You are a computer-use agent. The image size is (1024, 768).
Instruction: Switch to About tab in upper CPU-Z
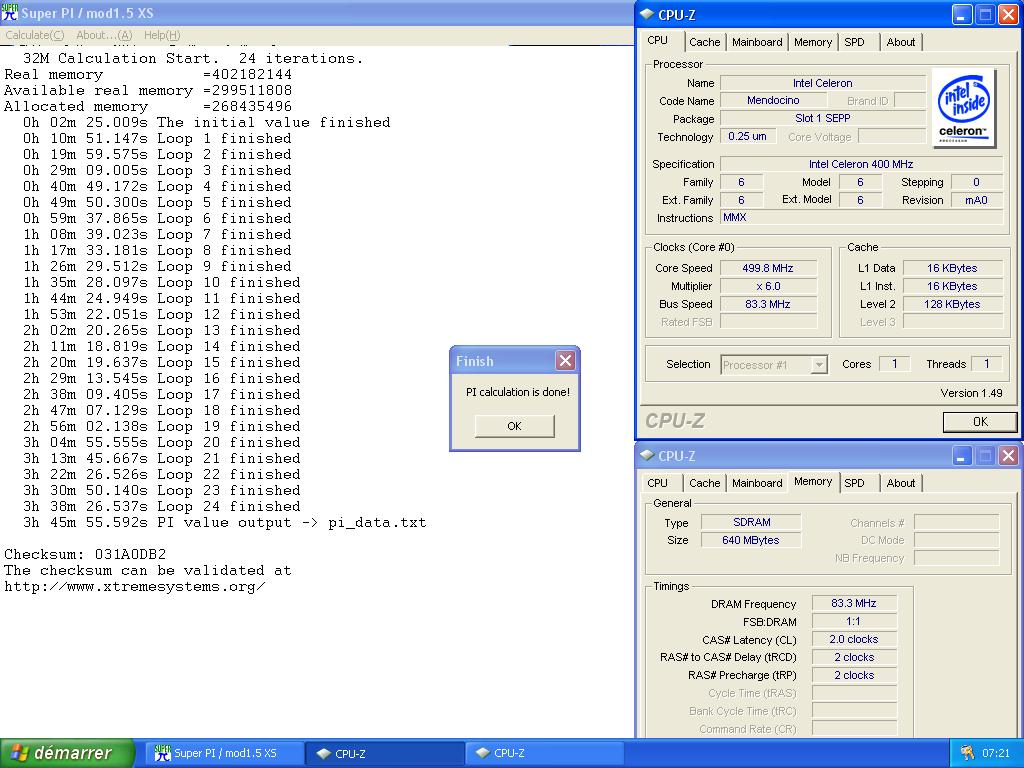pyautogui.click(x=901, y=42)
